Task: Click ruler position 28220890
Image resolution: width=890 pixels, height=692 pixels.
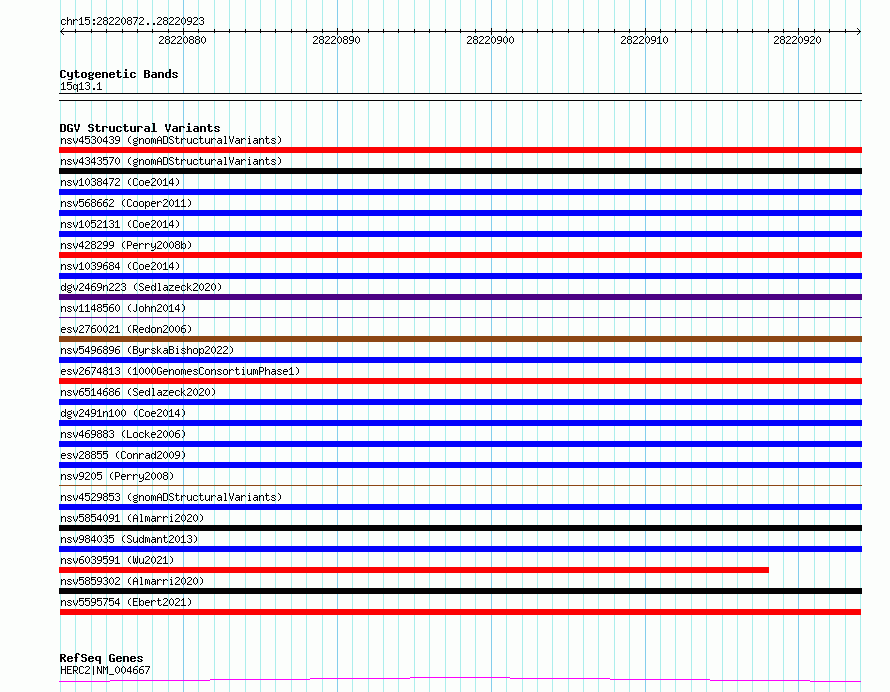Action: click(336, 40)
